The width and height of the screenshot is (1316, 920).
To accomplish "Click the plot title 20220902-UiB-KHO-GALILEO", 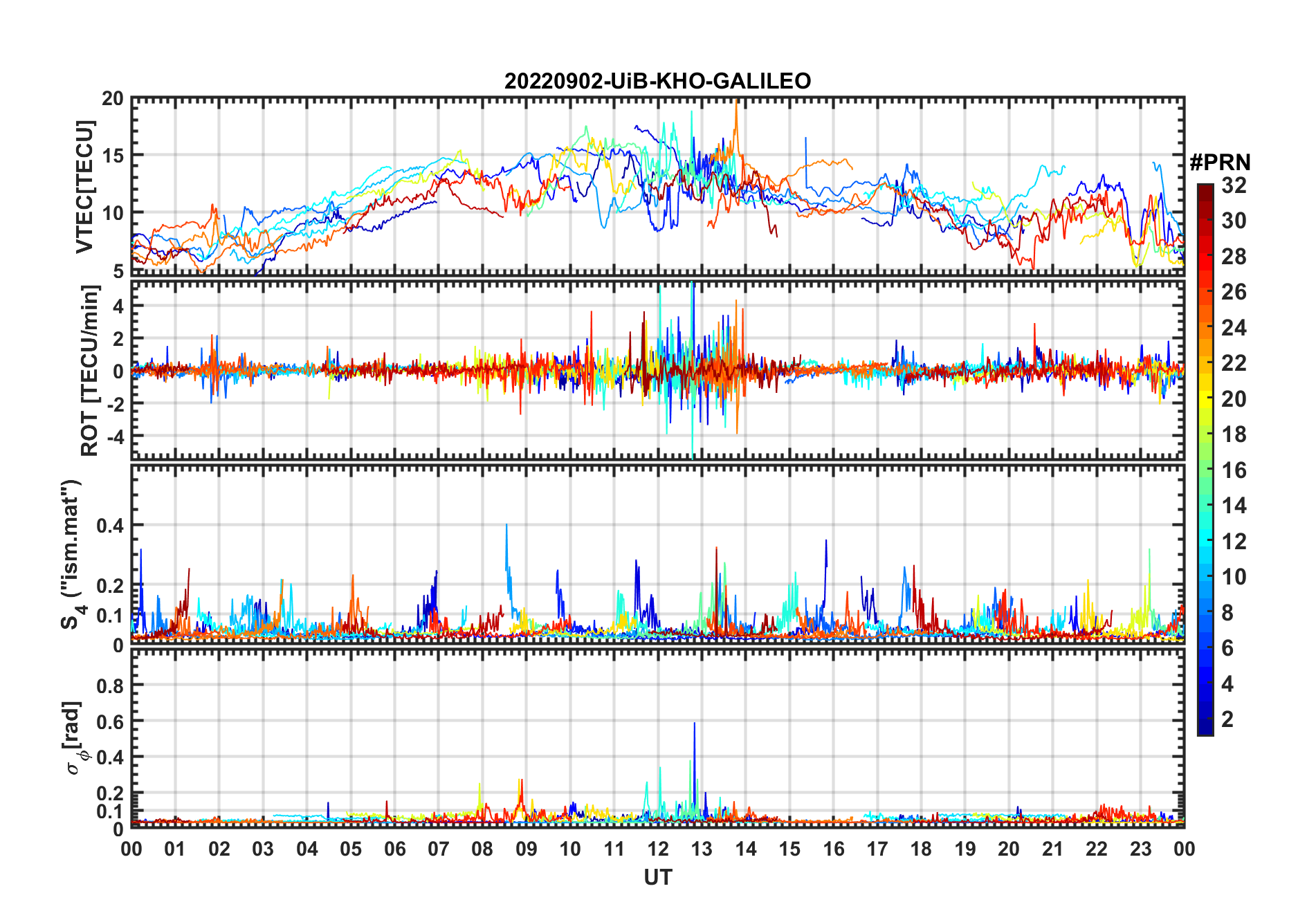I will coord(657,81).
